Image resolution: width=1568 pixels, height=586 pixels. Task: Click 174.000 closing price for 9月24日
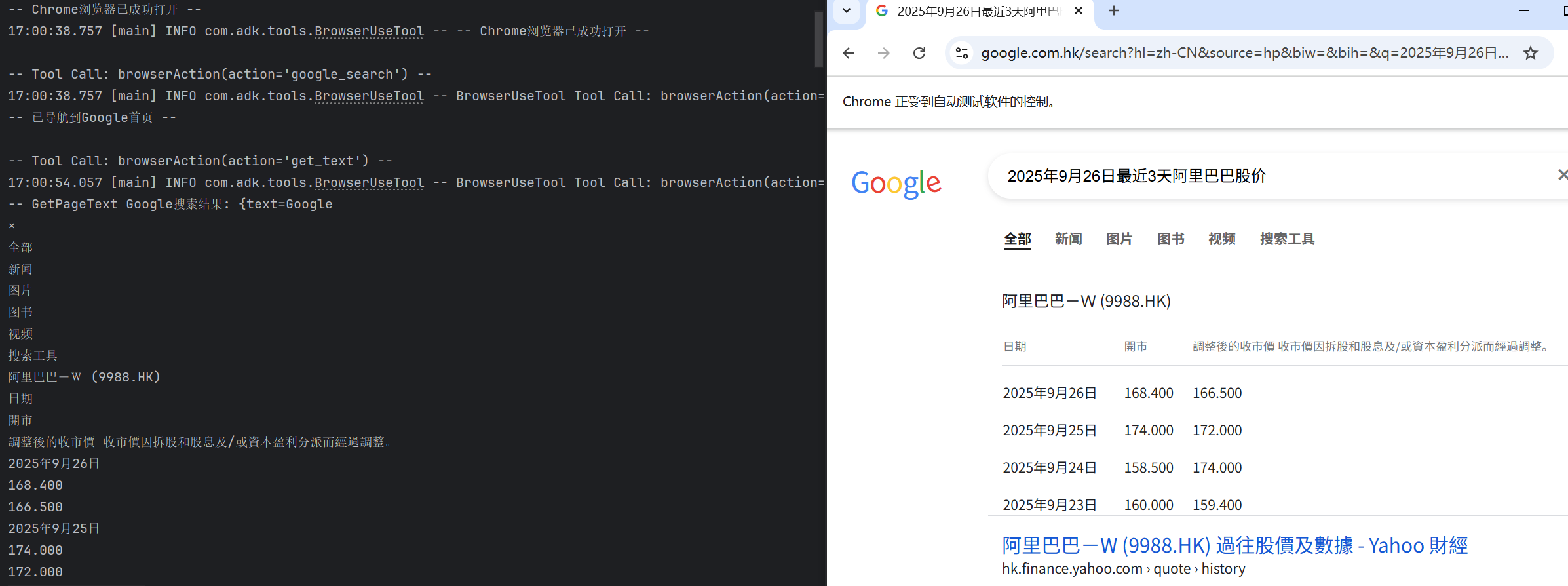coord(1217,467)
